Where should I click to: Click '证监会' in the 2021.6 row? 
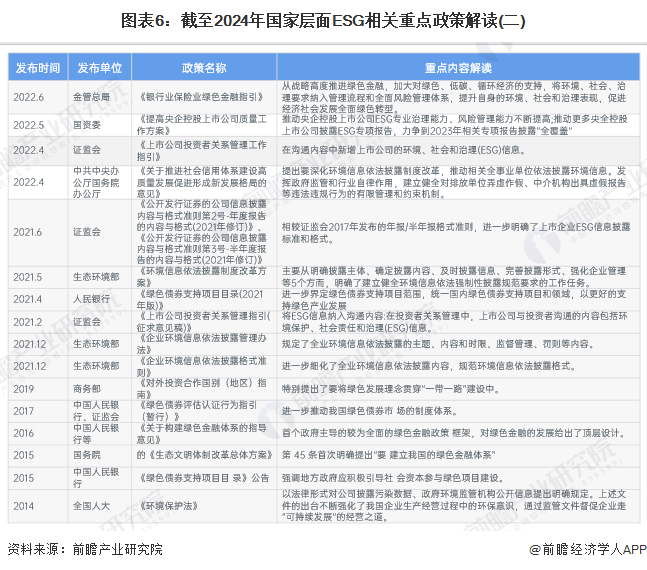point(87,232)
